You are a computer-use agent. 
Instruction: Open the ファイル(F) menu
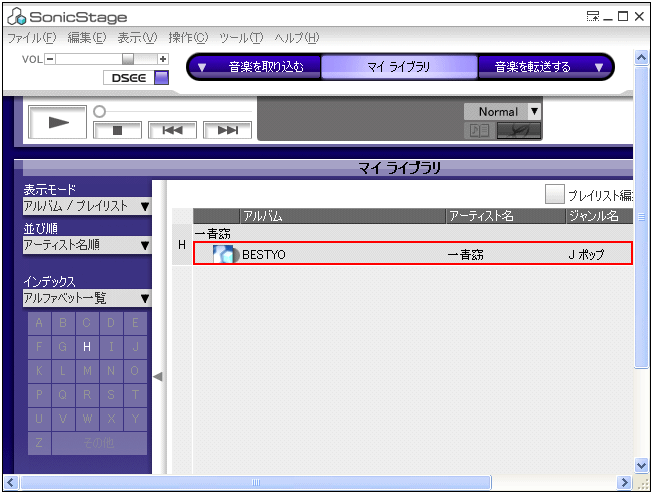[32, 38]
